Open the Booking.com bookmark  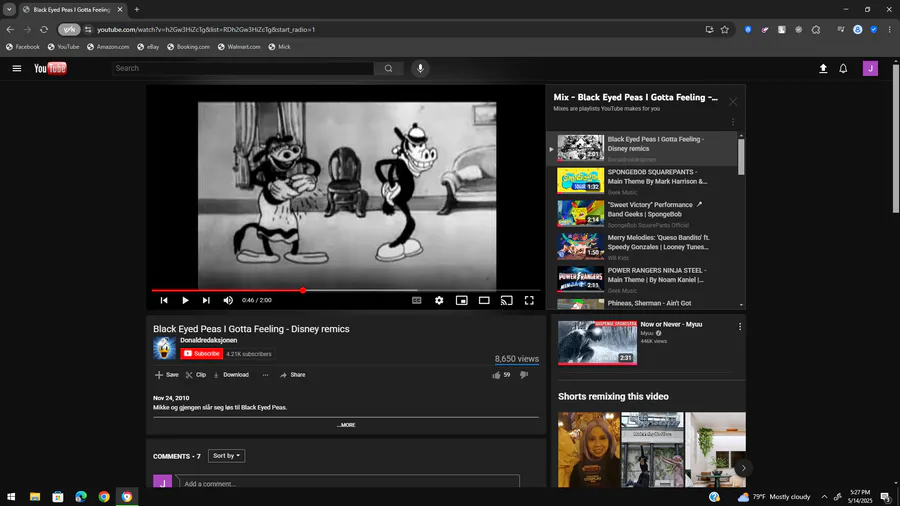tap(188, 47)
